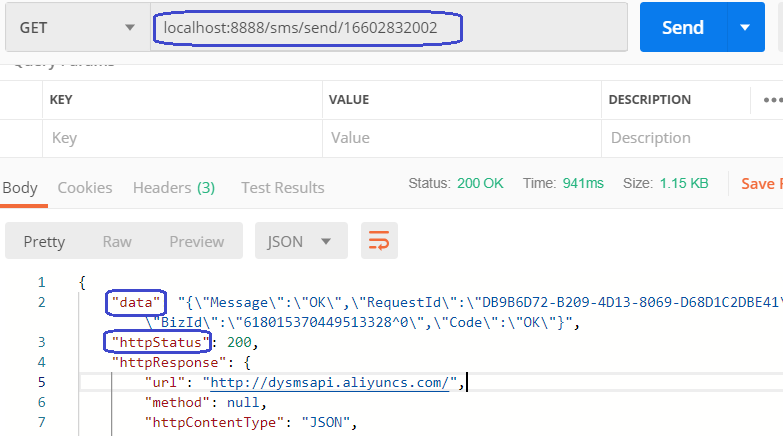Select the Raw view mode
The image size is (783, 436).
pos(117,242)
